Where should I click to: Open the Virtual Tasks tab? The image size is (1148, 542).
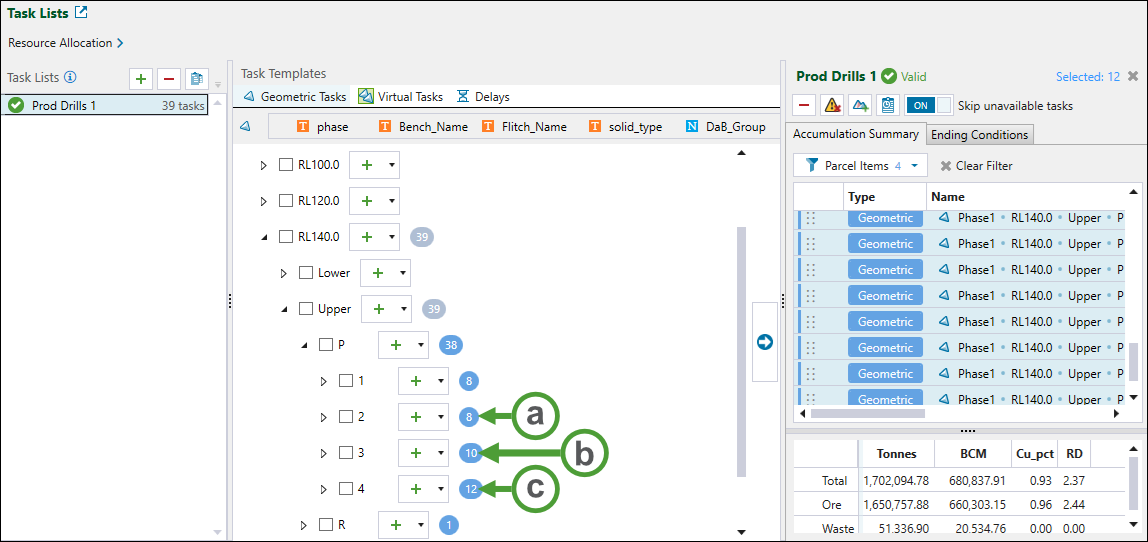[400, 97]
